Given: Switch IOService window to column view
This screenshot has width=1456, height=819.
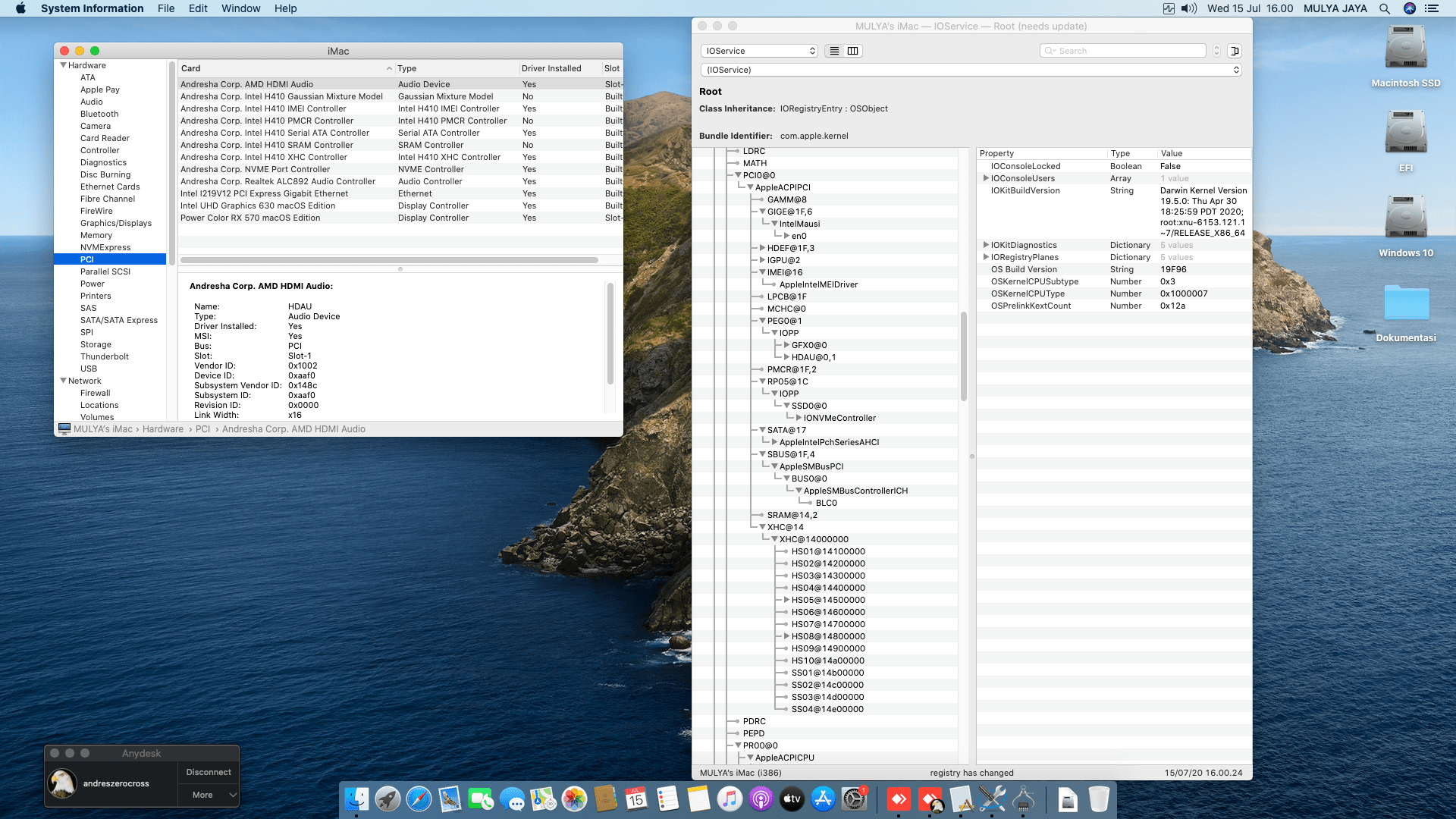Looking at the screenshot, I should (x=853, y=51).
